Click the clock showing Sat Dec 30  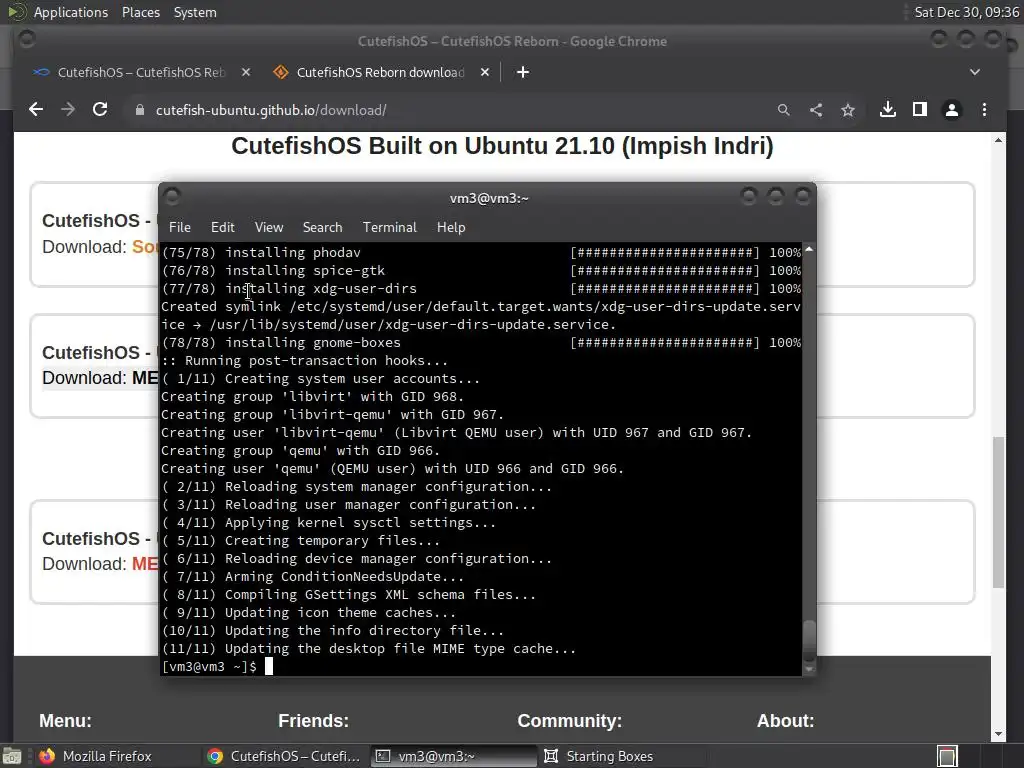coord(967,12)
